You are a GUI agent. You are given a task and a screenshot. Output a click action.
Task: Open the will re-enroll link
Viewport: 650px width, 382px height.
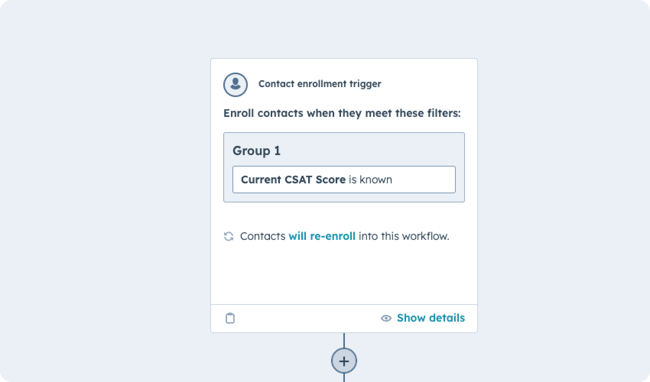tap(322, 236)
